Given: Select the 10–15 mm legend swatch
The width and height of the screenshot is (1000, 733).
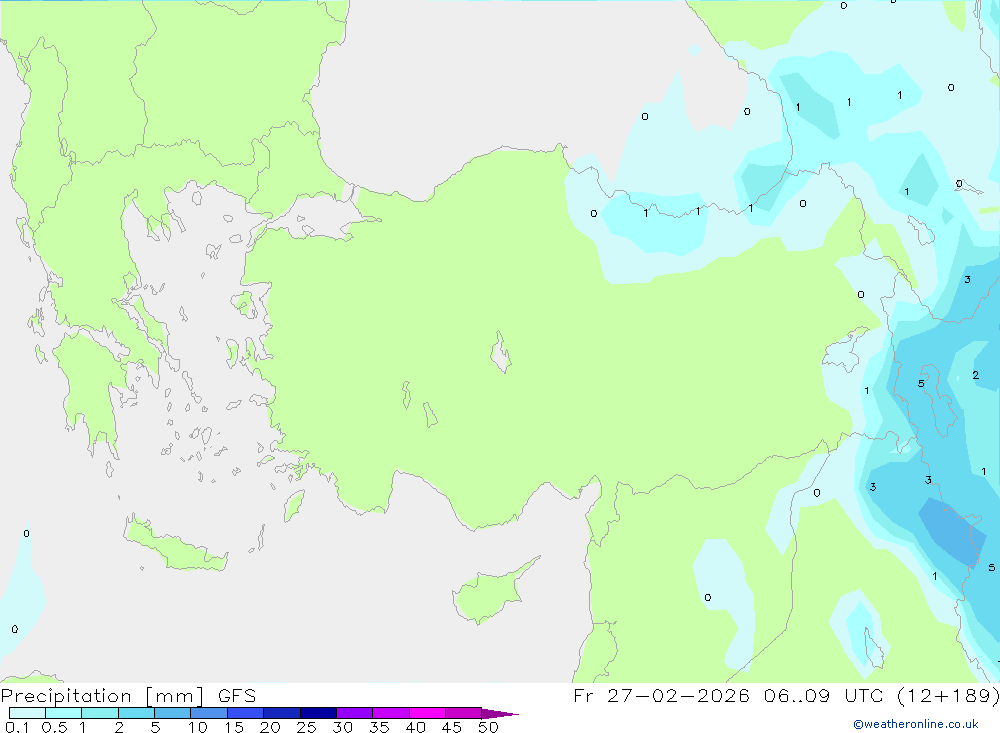Looking at the screenshot, I should (209, 713).
